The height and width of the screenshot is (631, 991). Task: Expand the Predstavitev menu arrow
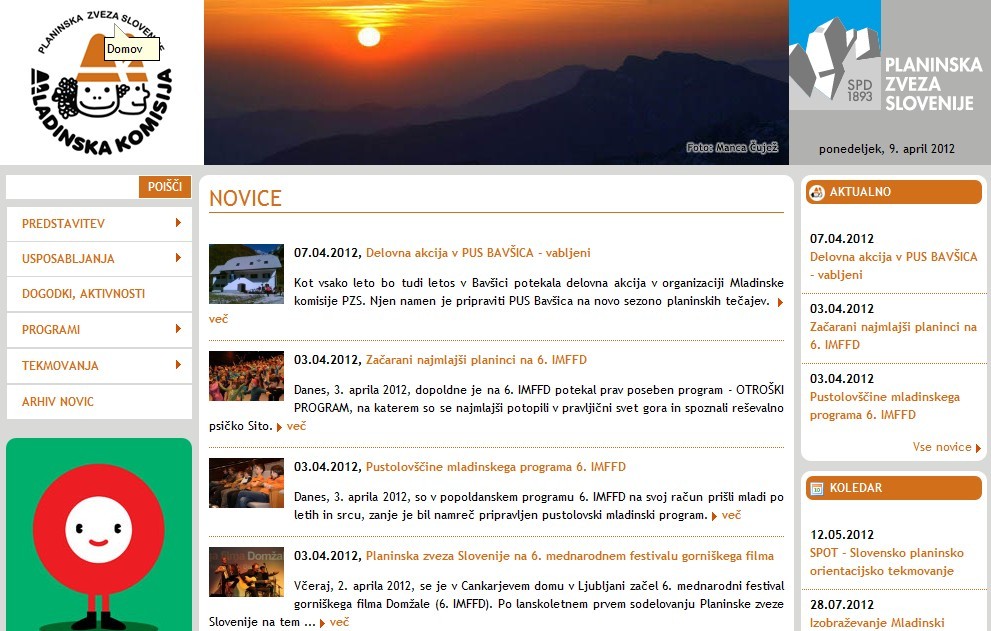(177, 223)
